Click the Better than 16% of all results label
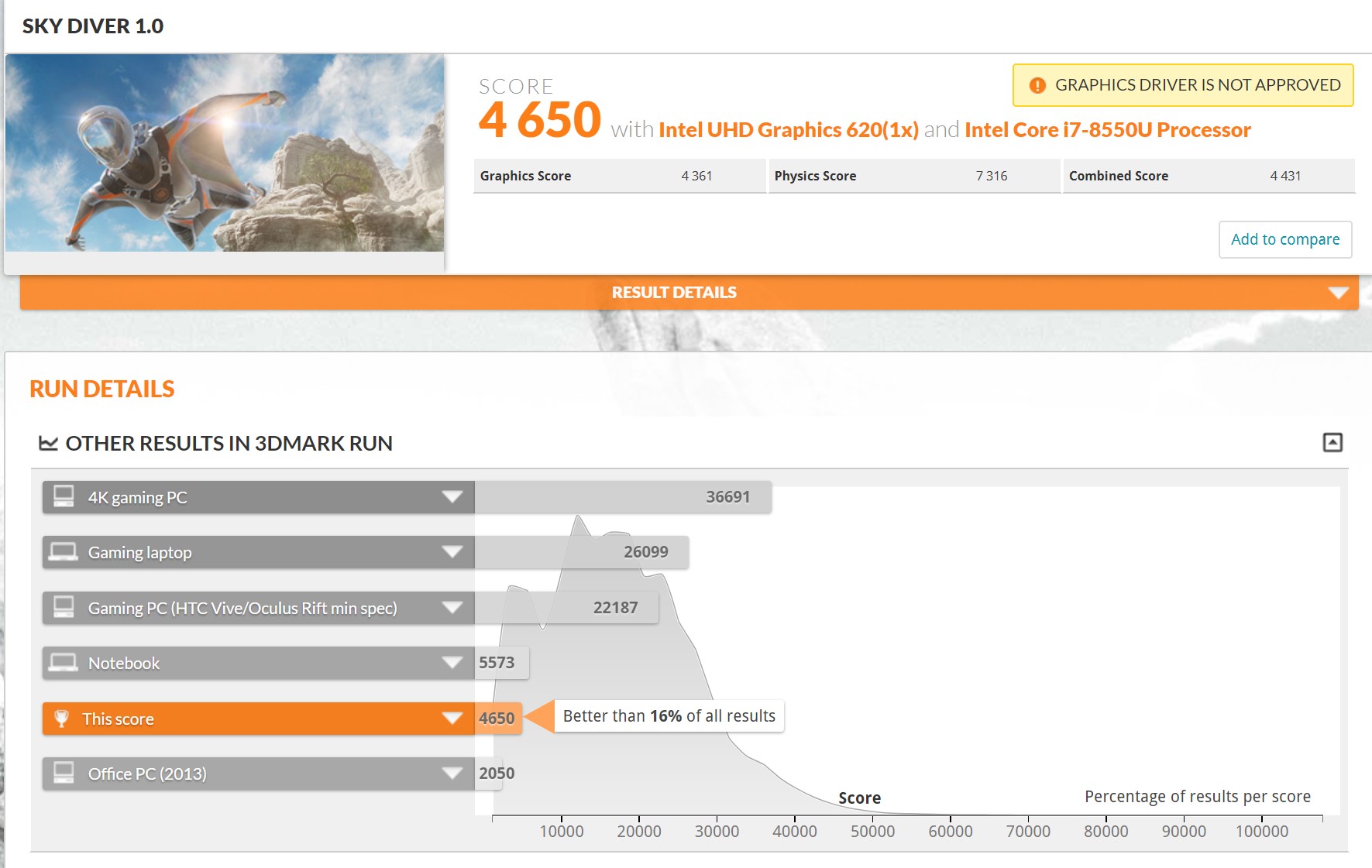This screenshot has width=1372, height=868. 669,716
